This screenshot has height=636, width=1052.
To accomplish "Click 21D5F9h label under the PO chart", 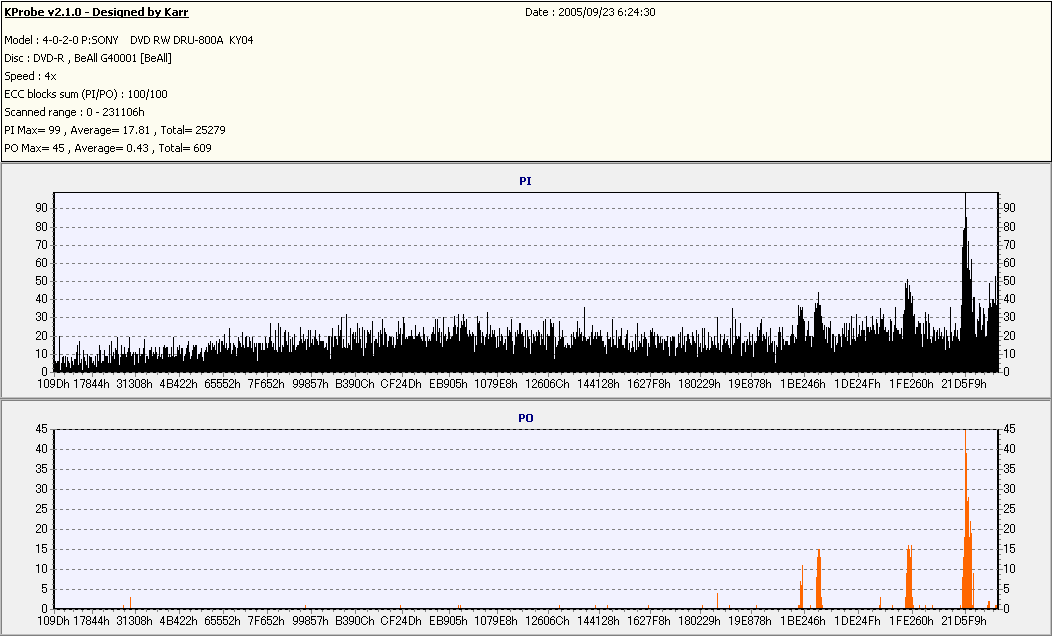I will (964, 621).
